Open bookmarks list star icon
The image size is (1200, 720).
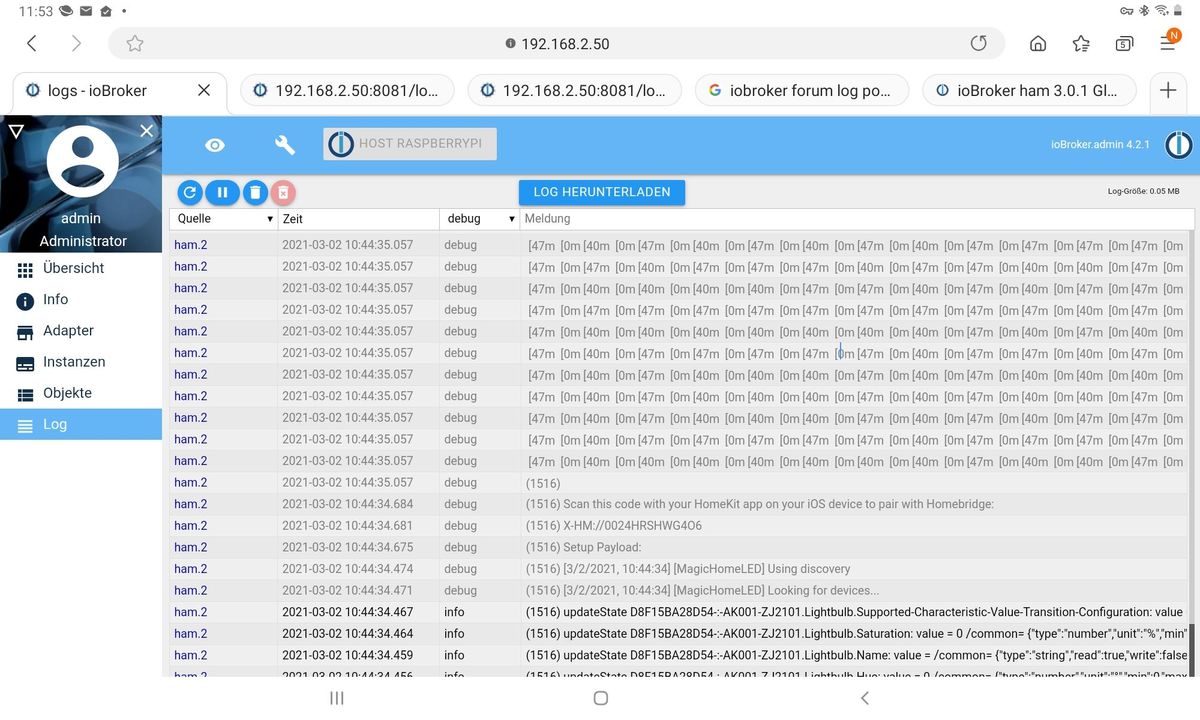pos(1081,43)
